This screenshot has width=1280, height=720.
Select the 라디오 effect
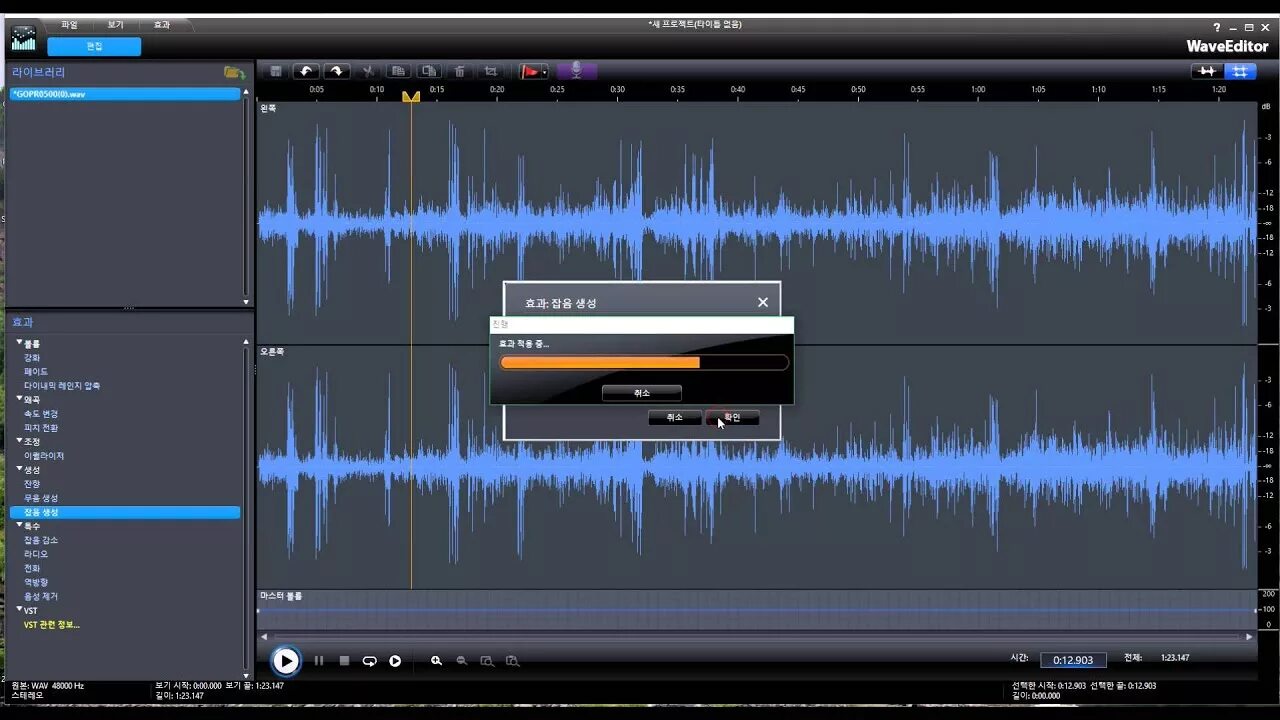(36, 554)
